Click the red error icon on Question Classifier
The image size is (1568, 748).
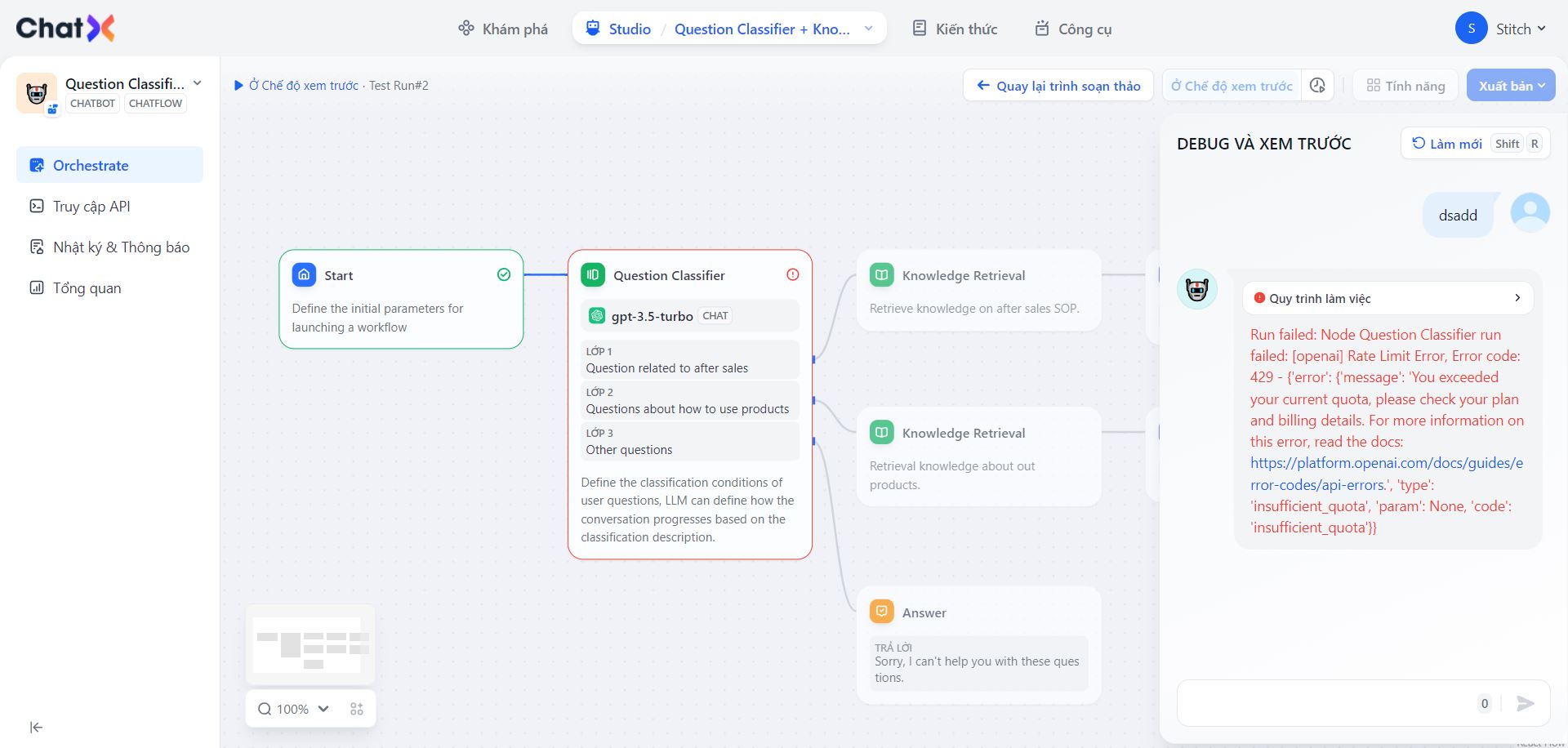[x=792, y=275]
